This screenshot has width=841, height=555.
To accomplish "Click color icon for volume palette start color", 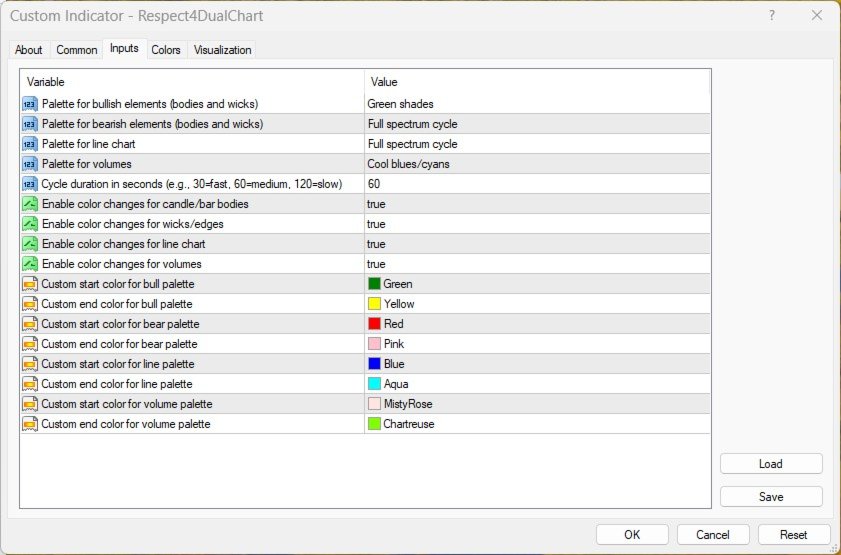I will tap(30, 404).
